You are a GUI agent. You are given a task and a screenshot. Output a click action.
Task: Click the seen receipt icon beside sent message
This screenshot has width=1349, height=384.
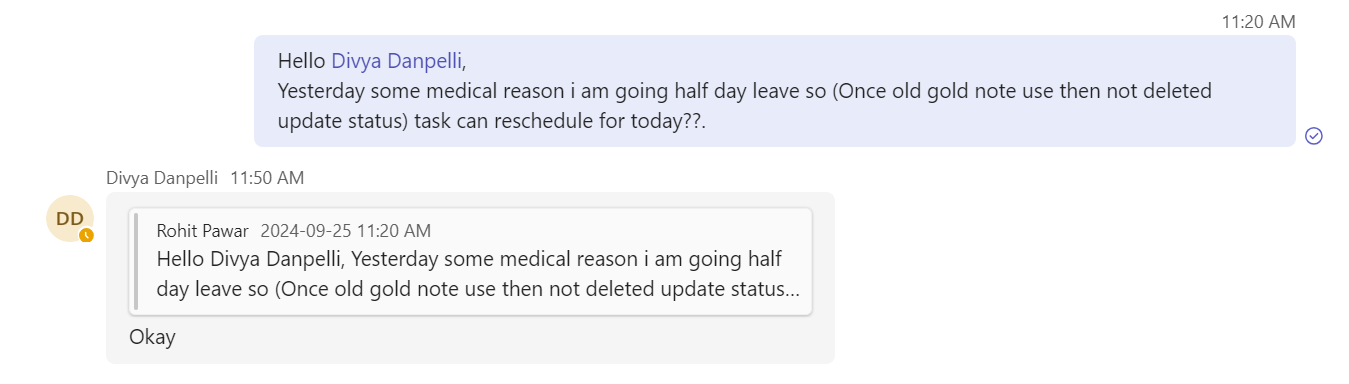click(x=1314, y=136)
